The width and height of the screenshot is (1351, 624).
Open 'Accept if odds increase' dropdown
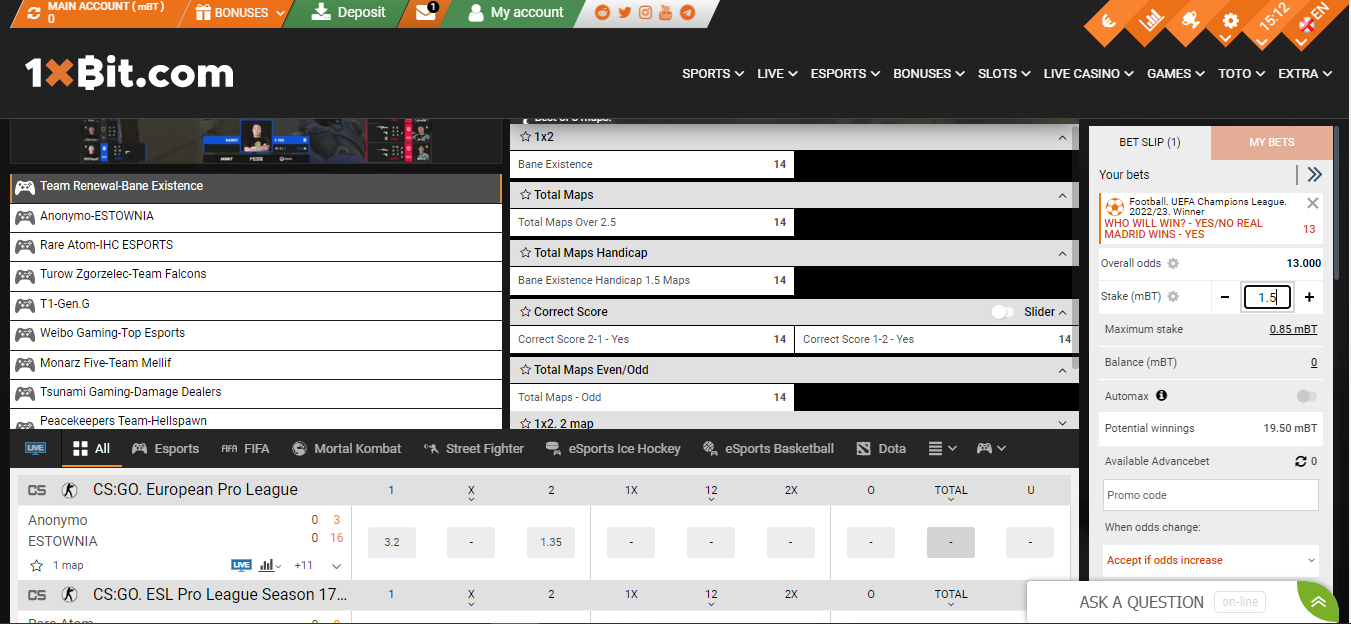(1211, 560)
